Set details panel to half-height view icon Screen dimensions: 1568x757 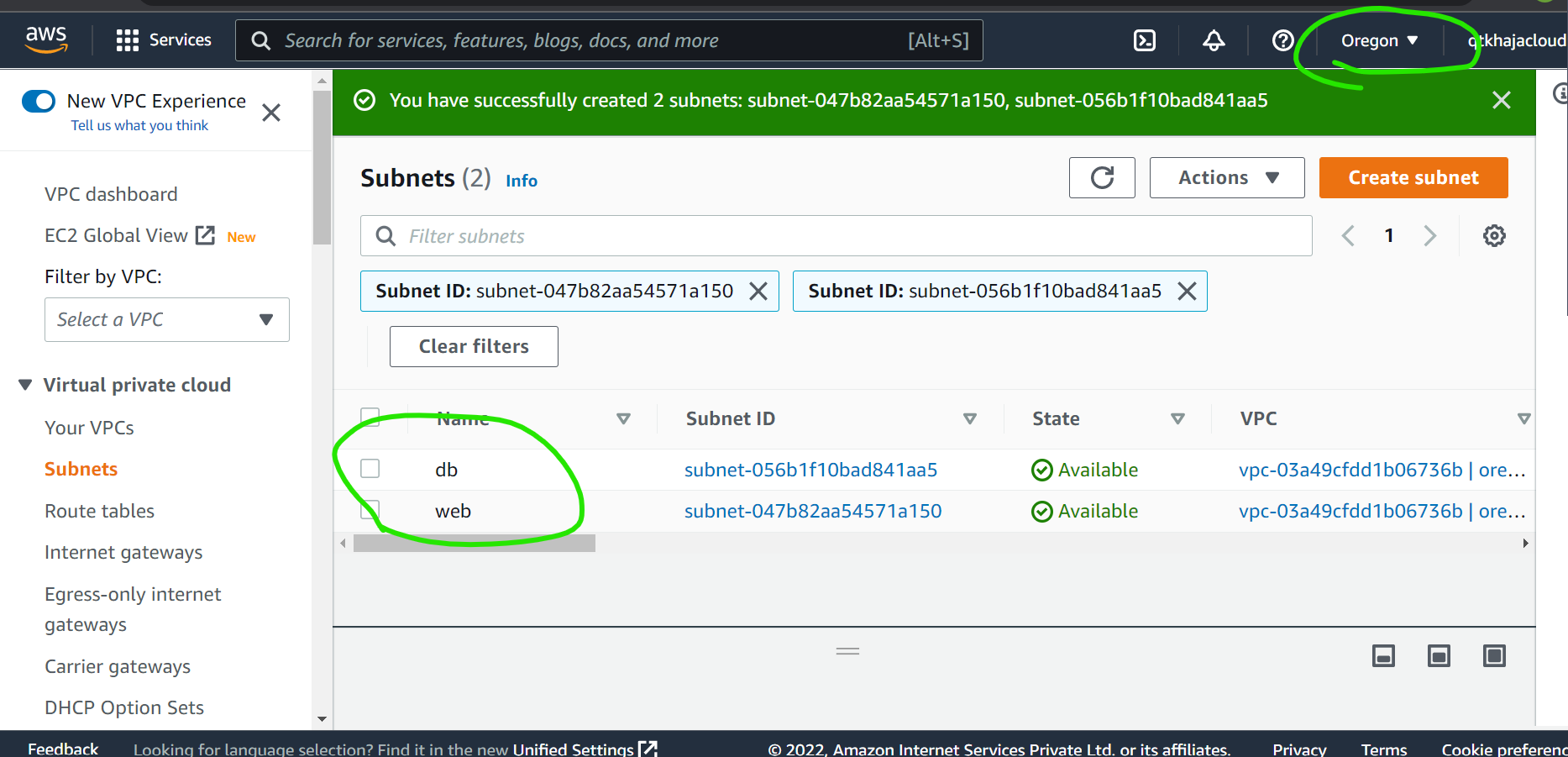(1439, 655)
